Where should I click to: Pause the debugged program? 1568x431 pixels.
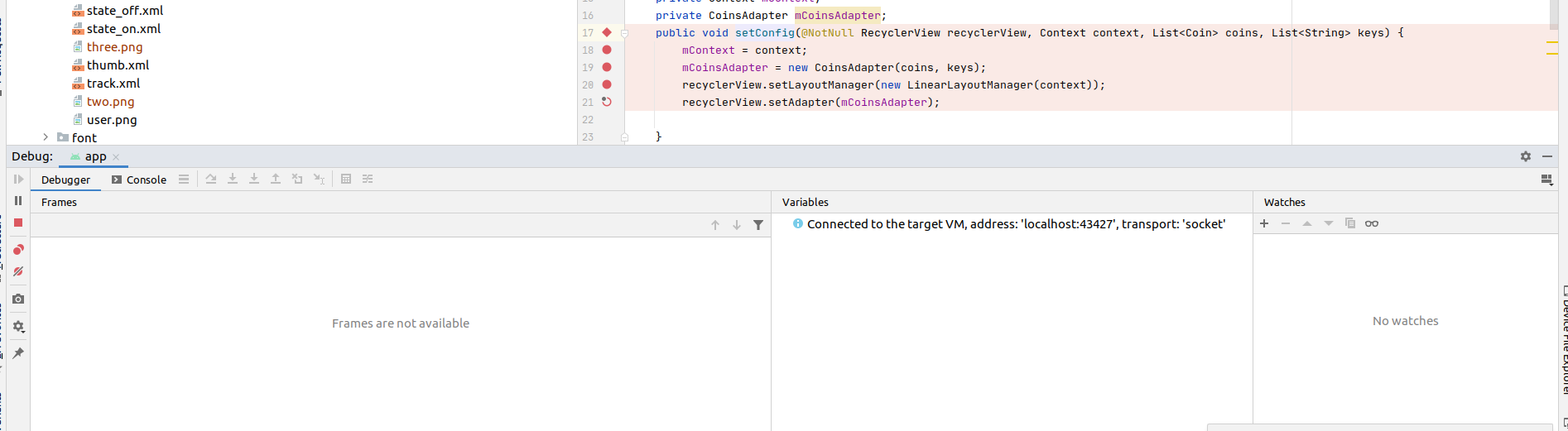[x=18, y=200]
